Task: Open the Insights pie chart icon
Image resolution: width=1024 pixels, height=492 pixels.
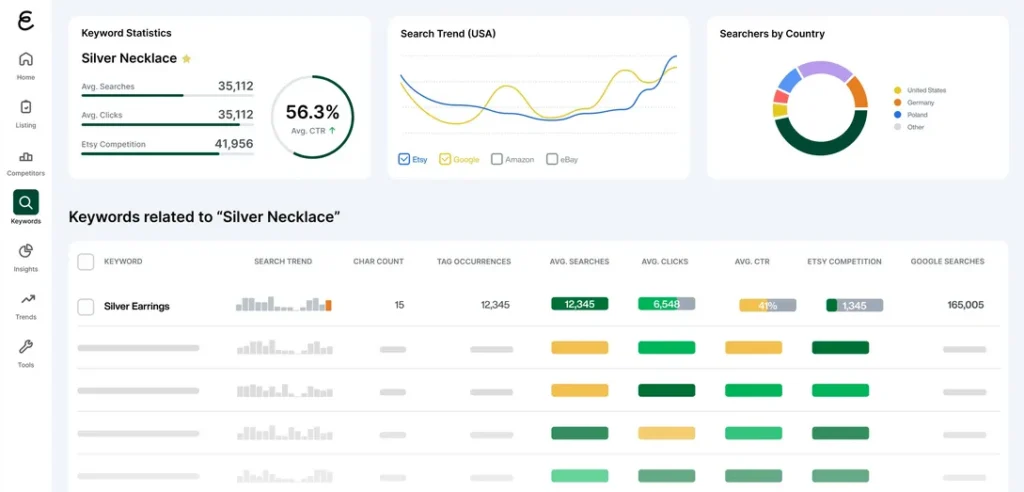Action: pos(25,251)
